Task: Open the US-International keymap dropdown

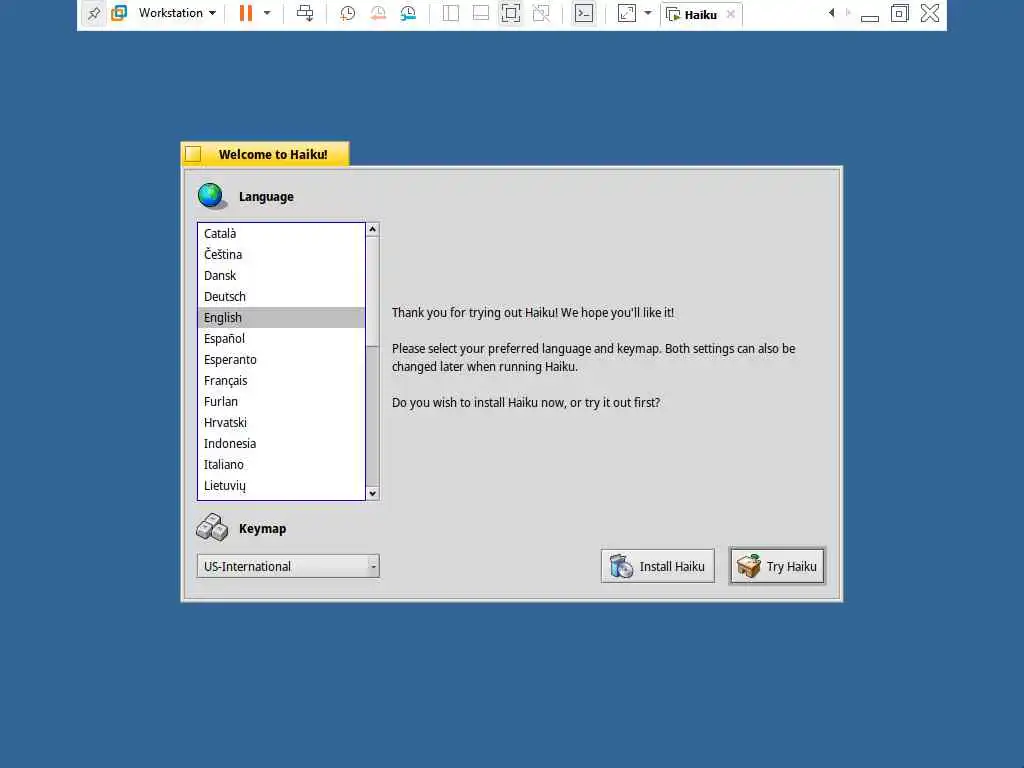Action: pyautogui.click(x=288, y=566)
